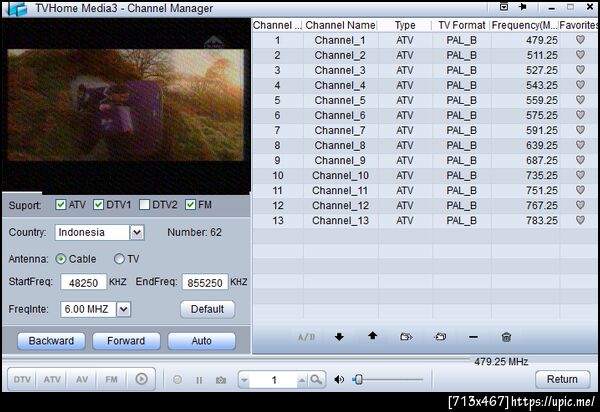Toggle favorite heart for Channel_2
Image resolution: width=600 pixels, height=412 pixels.
(x=580, y=55)
